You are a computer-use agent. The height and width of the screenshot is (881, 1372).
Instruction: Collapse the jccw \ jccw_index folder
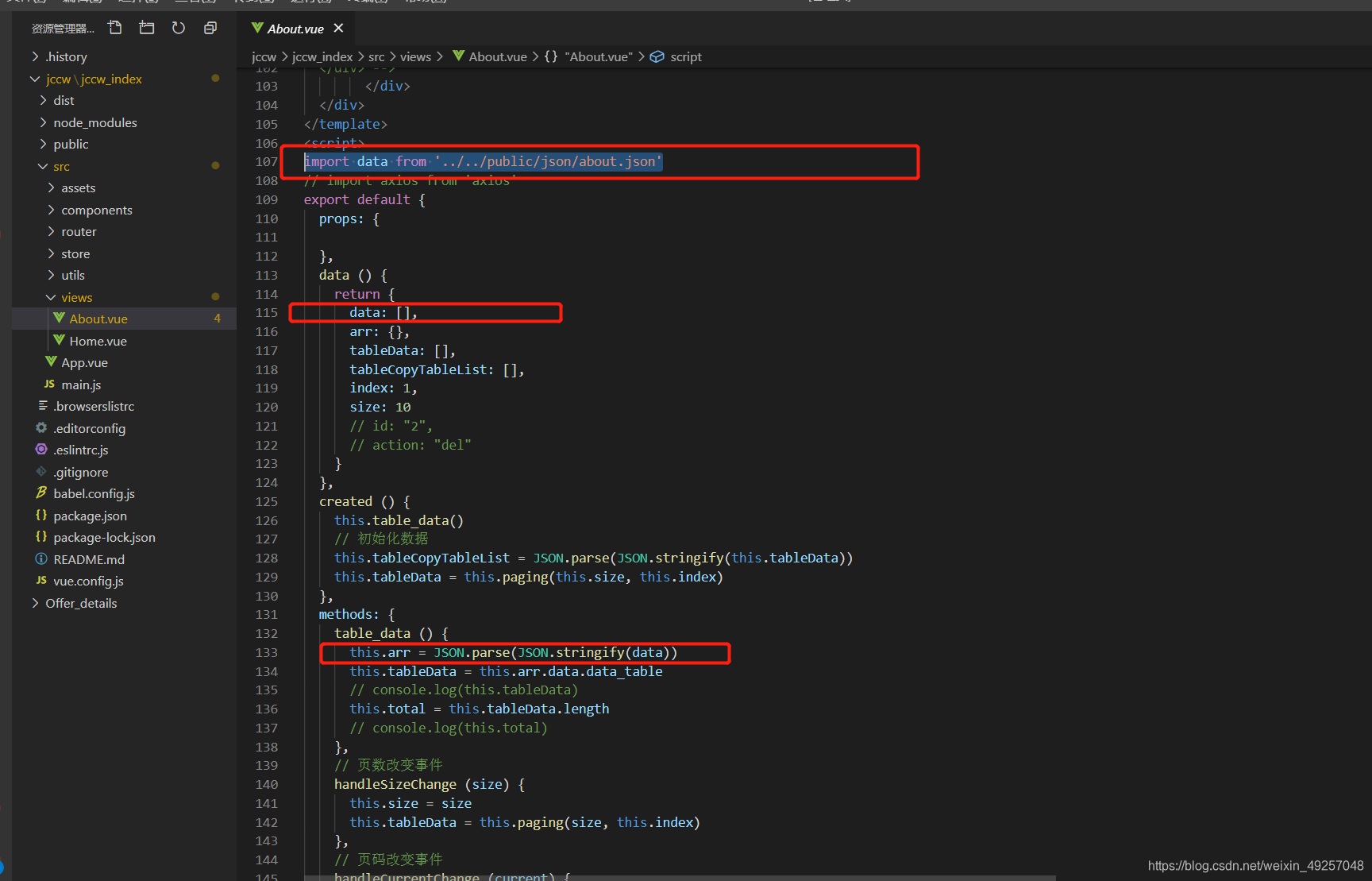35,79
